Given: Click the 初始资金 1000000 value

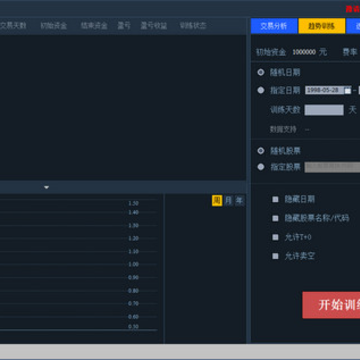Looking at the screenshot, I should click(x=304, y=52).
